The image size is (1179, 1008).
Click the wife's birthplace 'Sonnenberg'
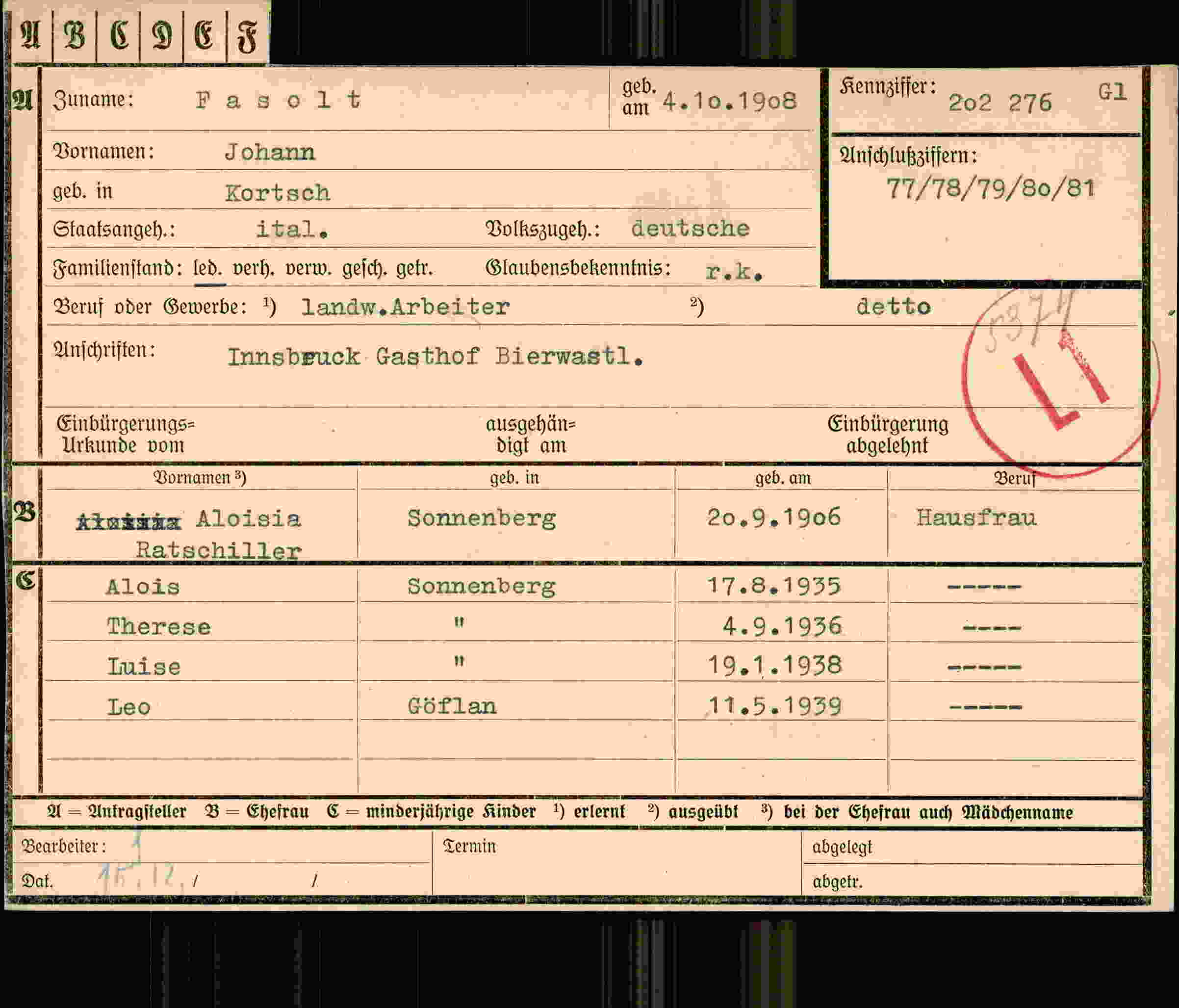click(x=482, y=519)
